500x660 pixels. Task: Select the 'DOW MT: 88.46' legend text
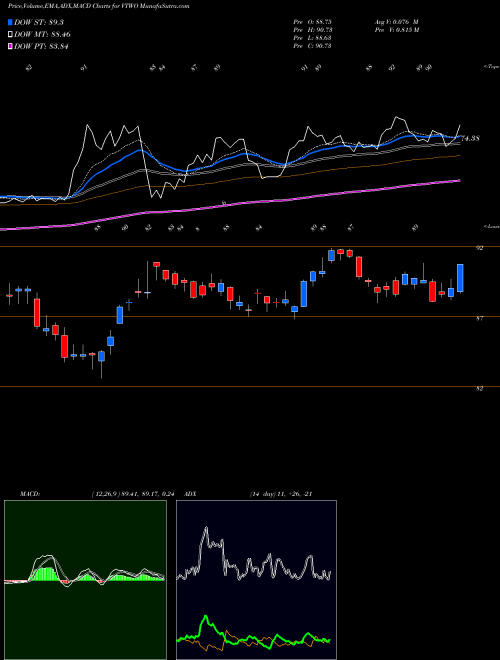pyautogui.click(x=42, y=35)
